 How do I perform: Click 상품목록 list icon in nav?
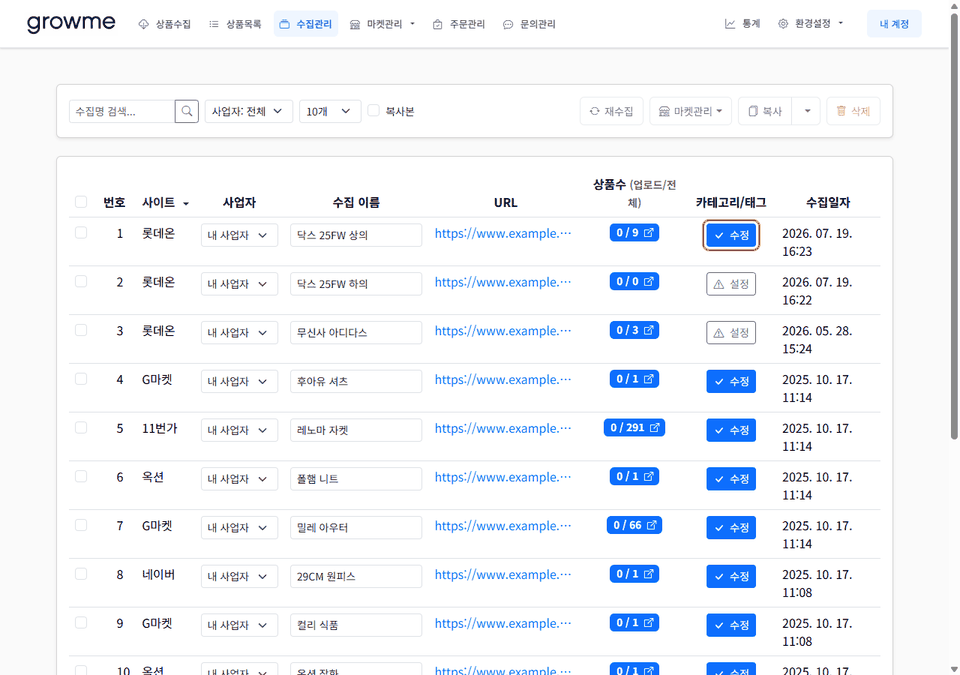click(214, 25)
